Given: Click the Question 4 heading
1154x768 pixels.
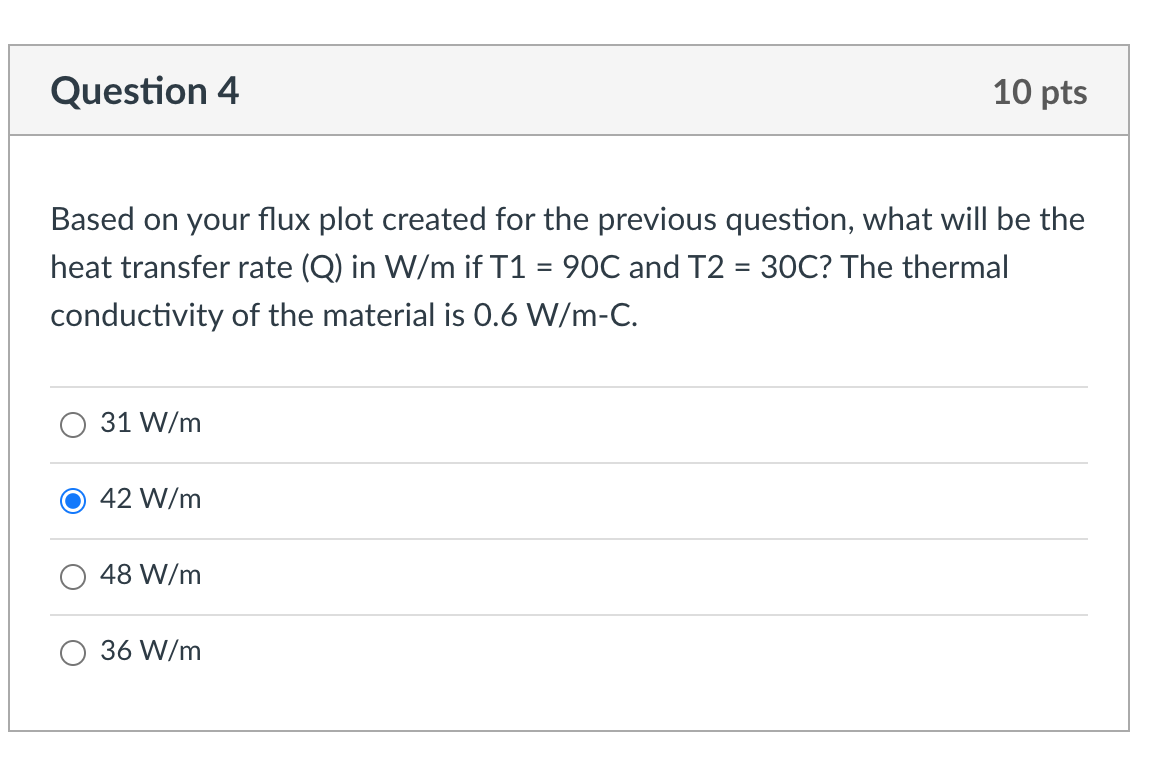Looking at the screenshot, I should (x=144, y=91).
